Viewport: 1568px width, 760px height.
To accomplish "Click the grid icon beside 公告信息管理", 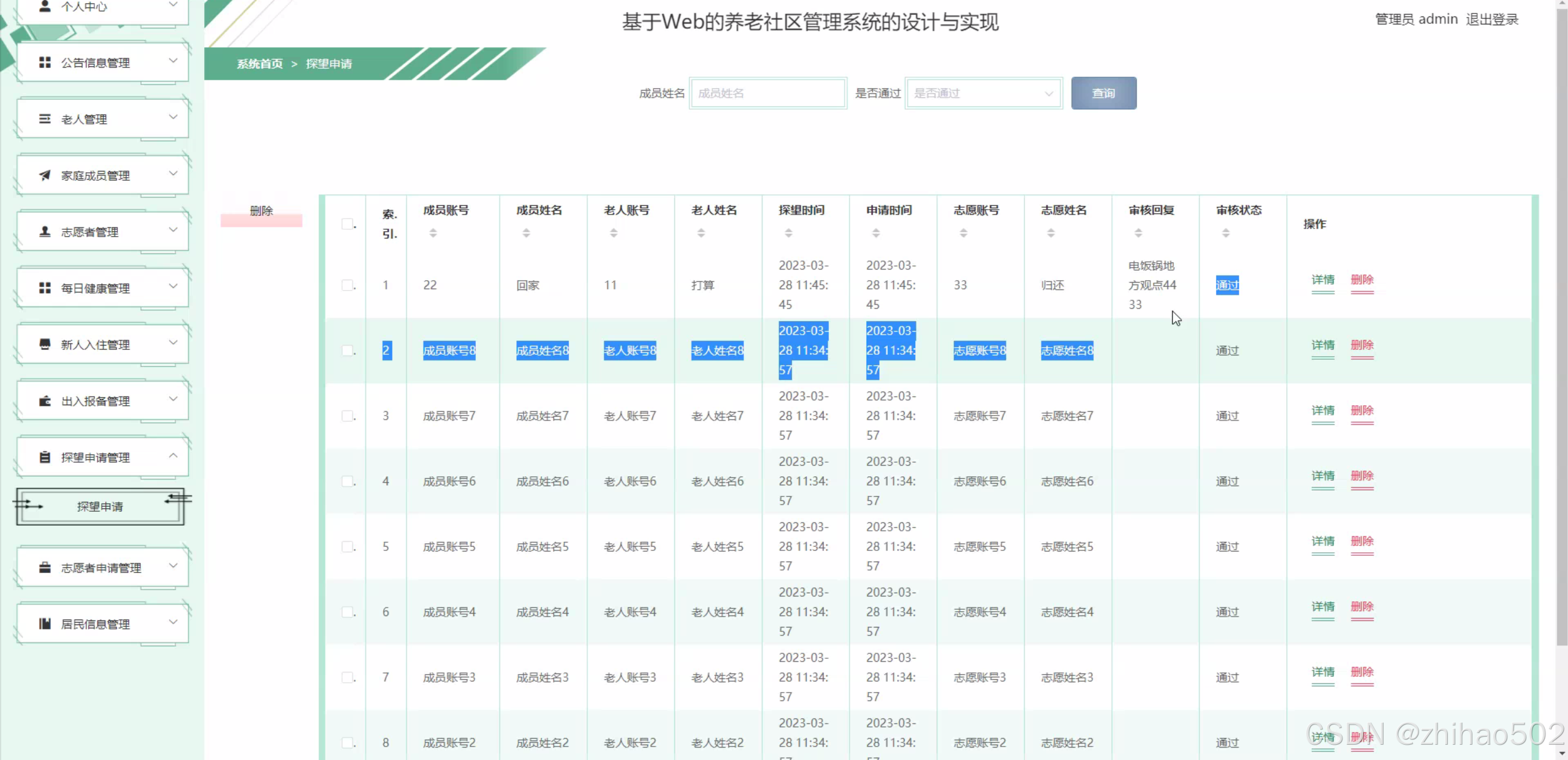I will tap(45, 63).
